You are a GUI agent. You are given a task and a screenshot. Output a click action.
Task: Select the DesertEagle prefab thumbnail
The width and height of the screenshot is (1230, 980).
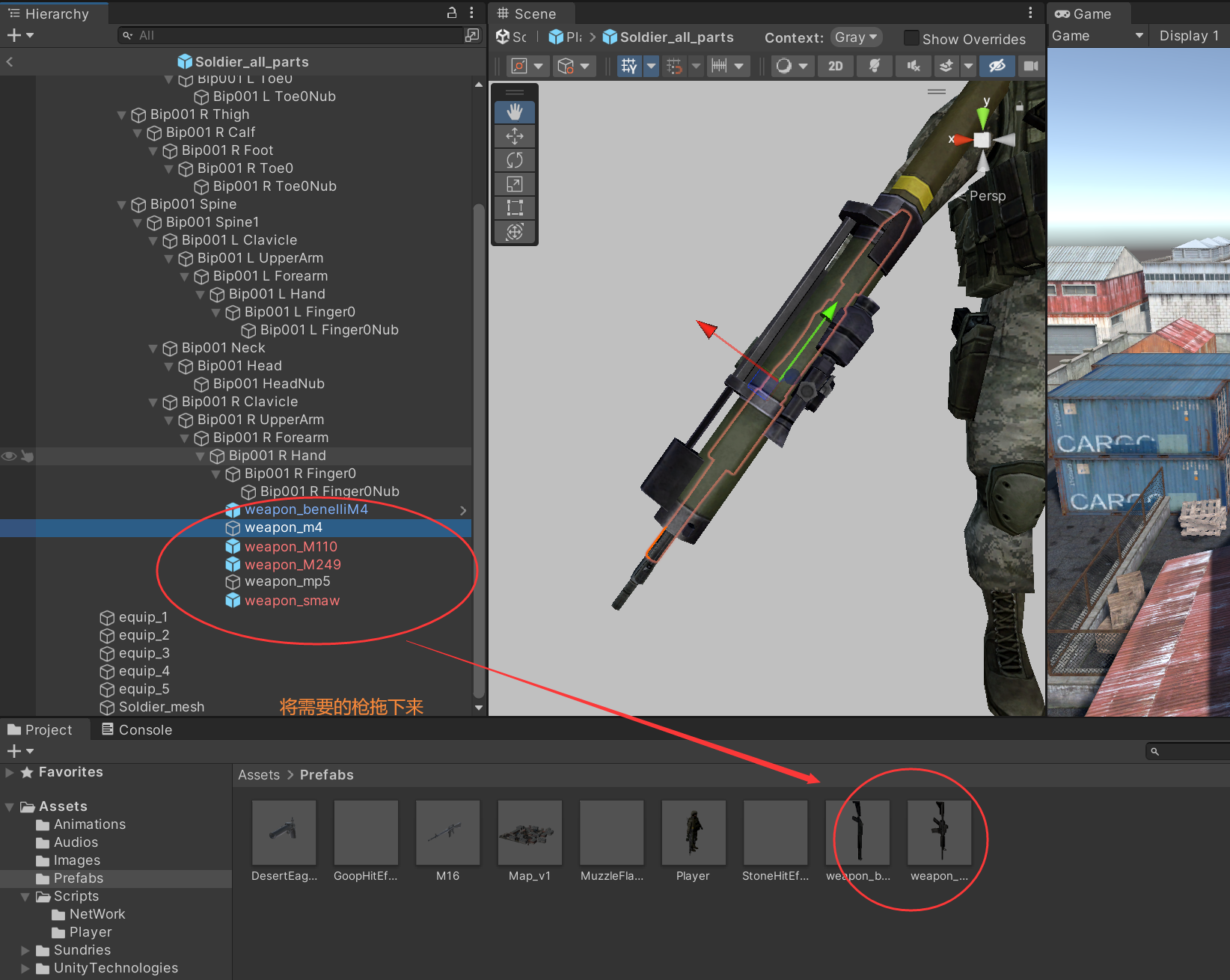pos(284,833)
